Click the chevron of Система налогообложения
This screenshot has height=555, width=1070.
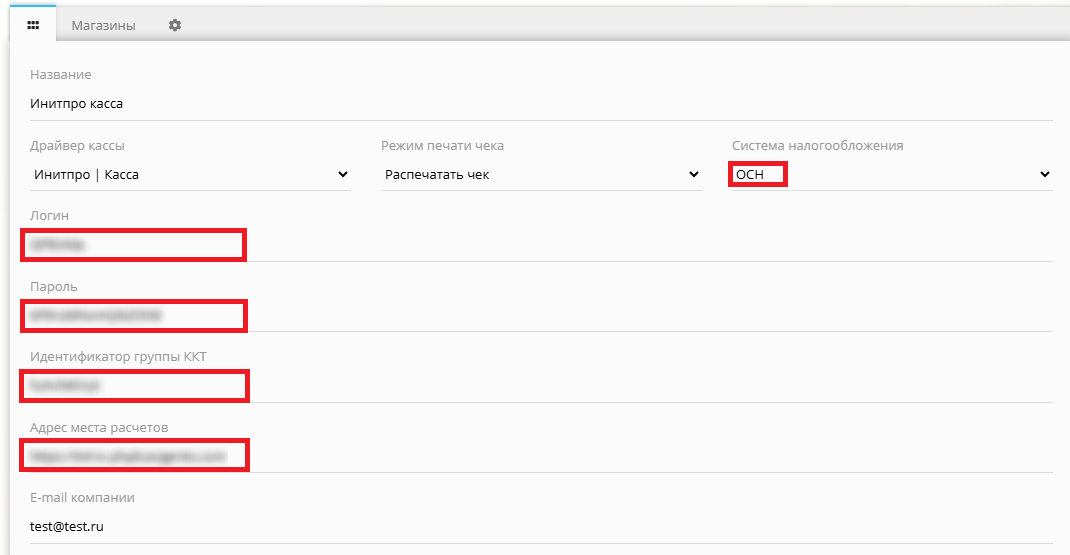(1045, 175)
